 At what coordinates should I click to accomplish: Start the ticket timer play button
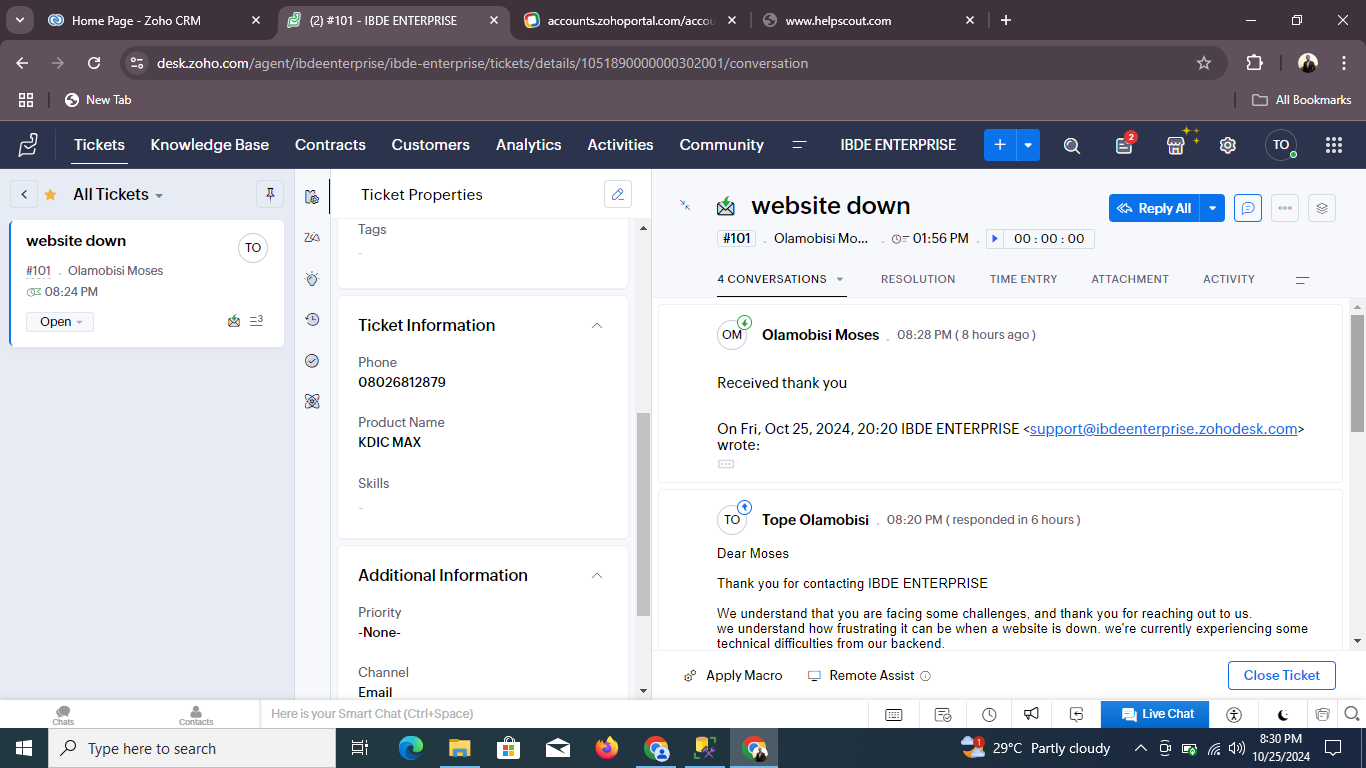click(x=994, y=239)
